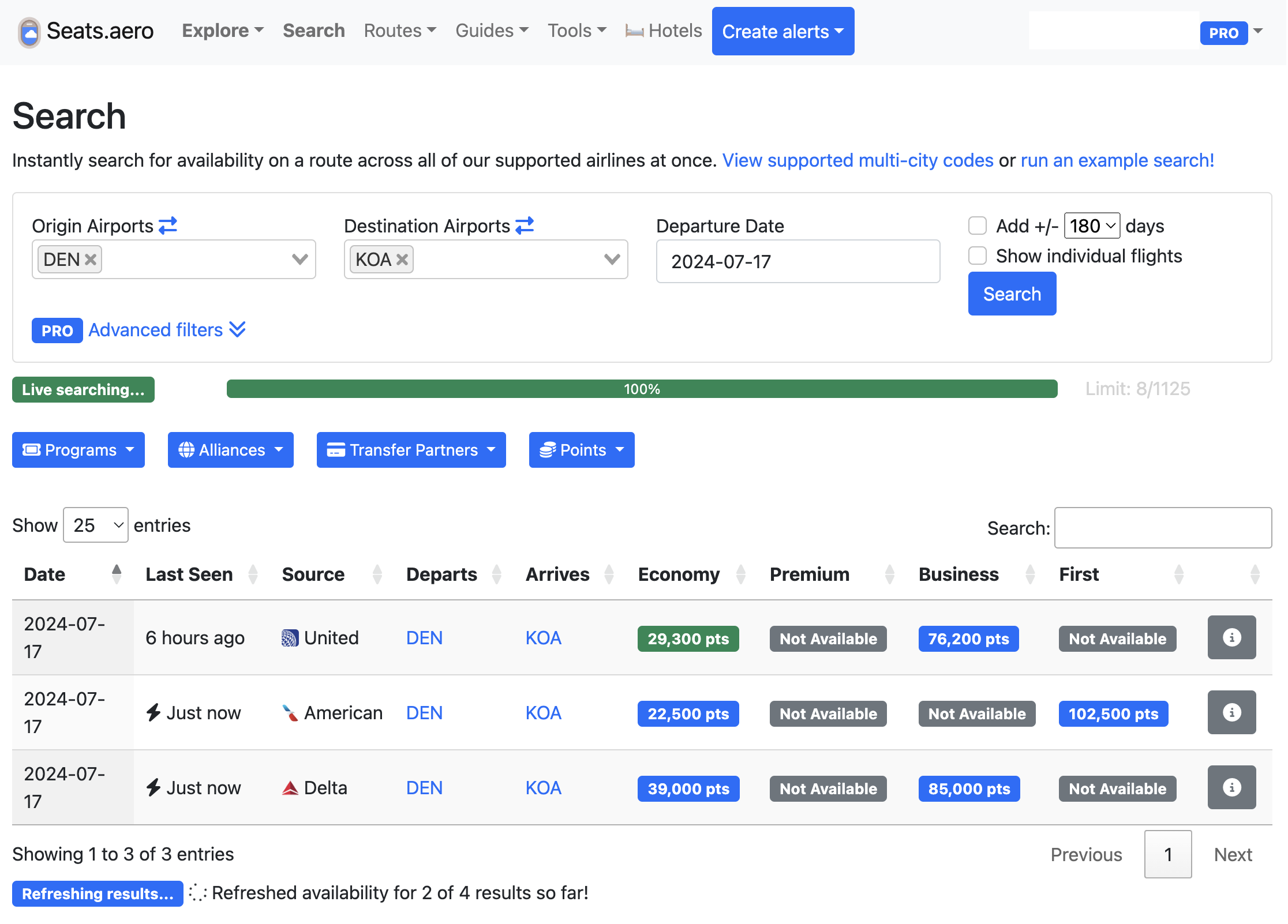Open the Explore menu

[223, 31]
